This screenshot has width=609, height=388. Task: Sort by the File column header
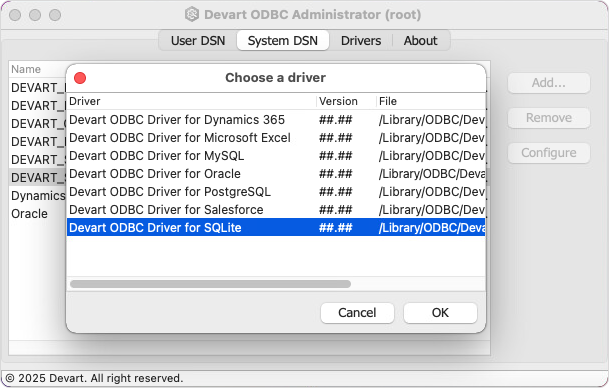click(431, 101)
